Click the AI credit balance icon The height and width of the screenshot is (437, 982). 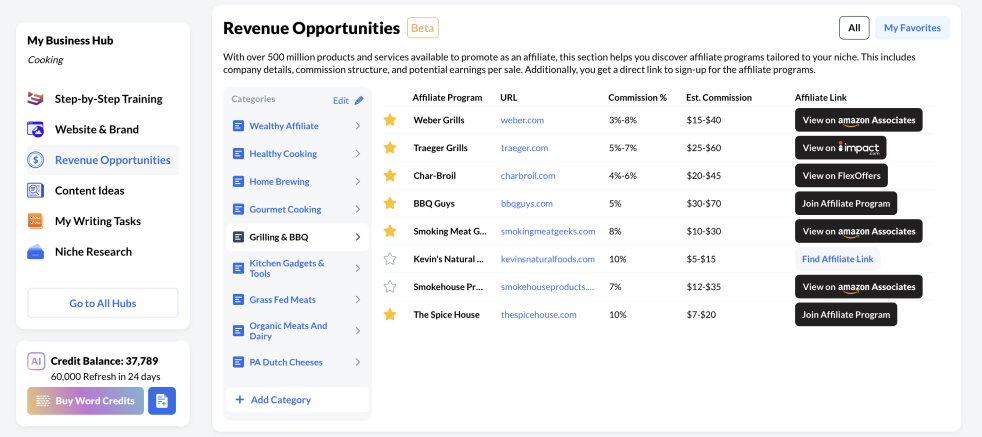(x=36, y=361)
